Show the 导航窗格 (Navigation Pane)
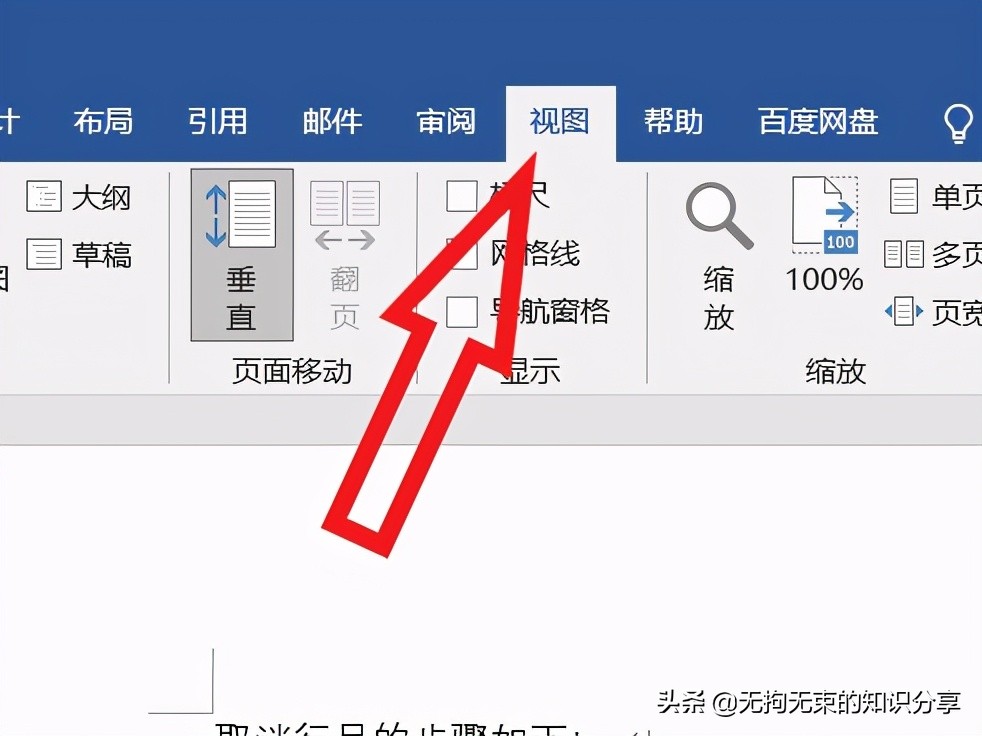This screenshot has height=736, width=982. click(x=462, y=311)
